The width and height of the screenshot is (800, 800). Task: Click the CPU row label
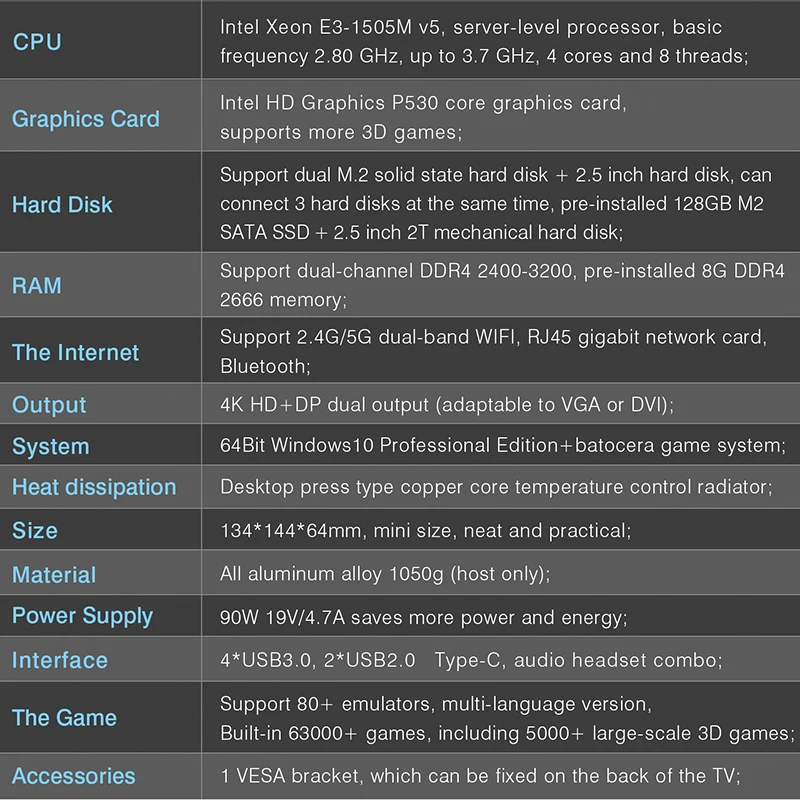click(37, 42)
